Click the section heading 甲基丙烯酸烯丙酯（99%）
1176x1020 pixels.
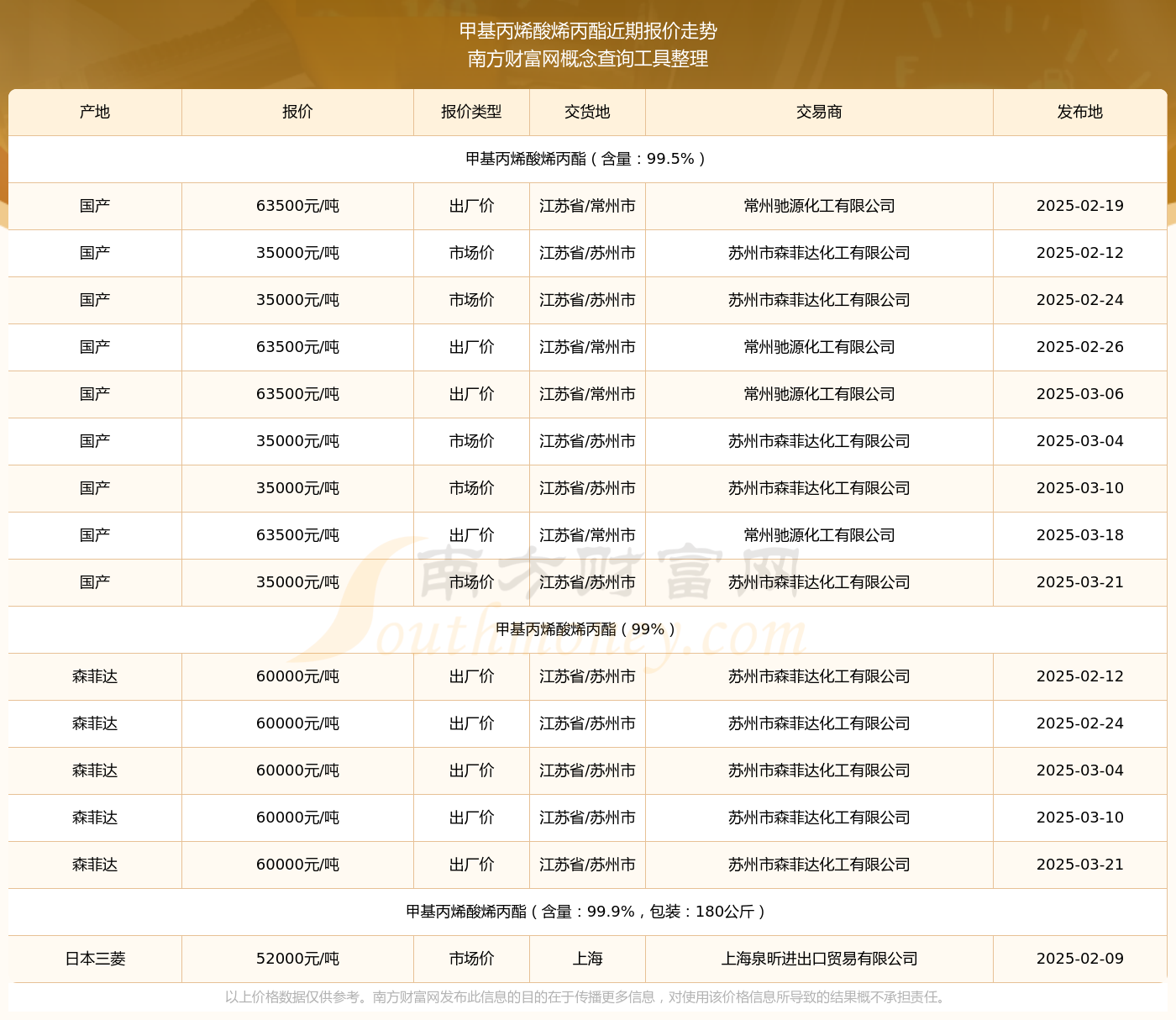pos(588,629)
